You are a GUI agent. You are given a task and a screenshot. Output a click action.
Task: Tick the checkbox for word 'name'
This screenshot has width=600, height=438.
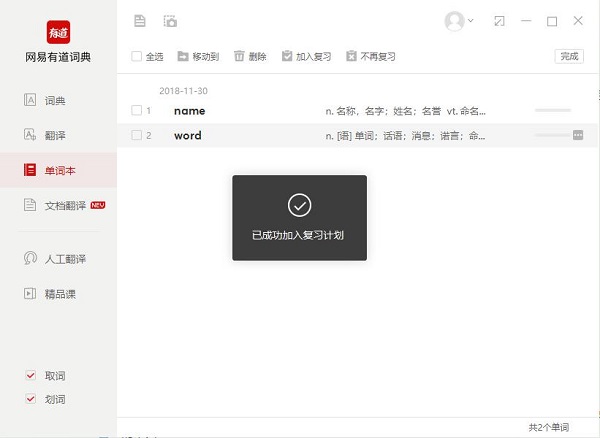[137, 111]
